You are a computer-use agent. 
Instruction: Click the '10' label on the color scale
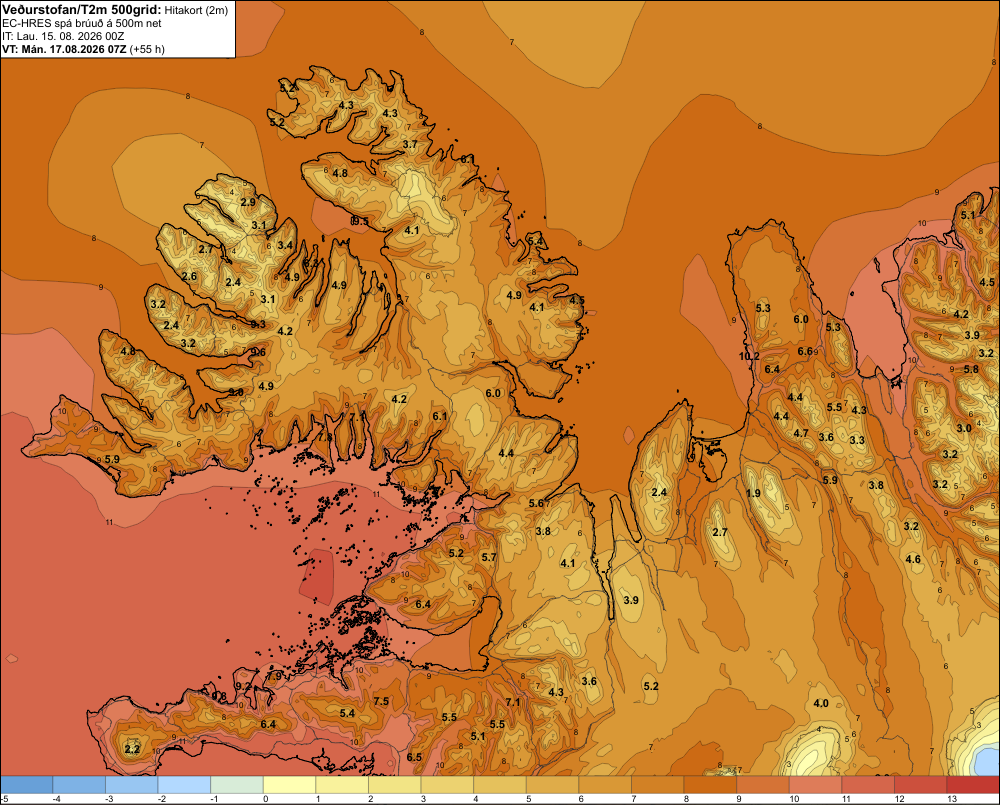click(795, 799)
